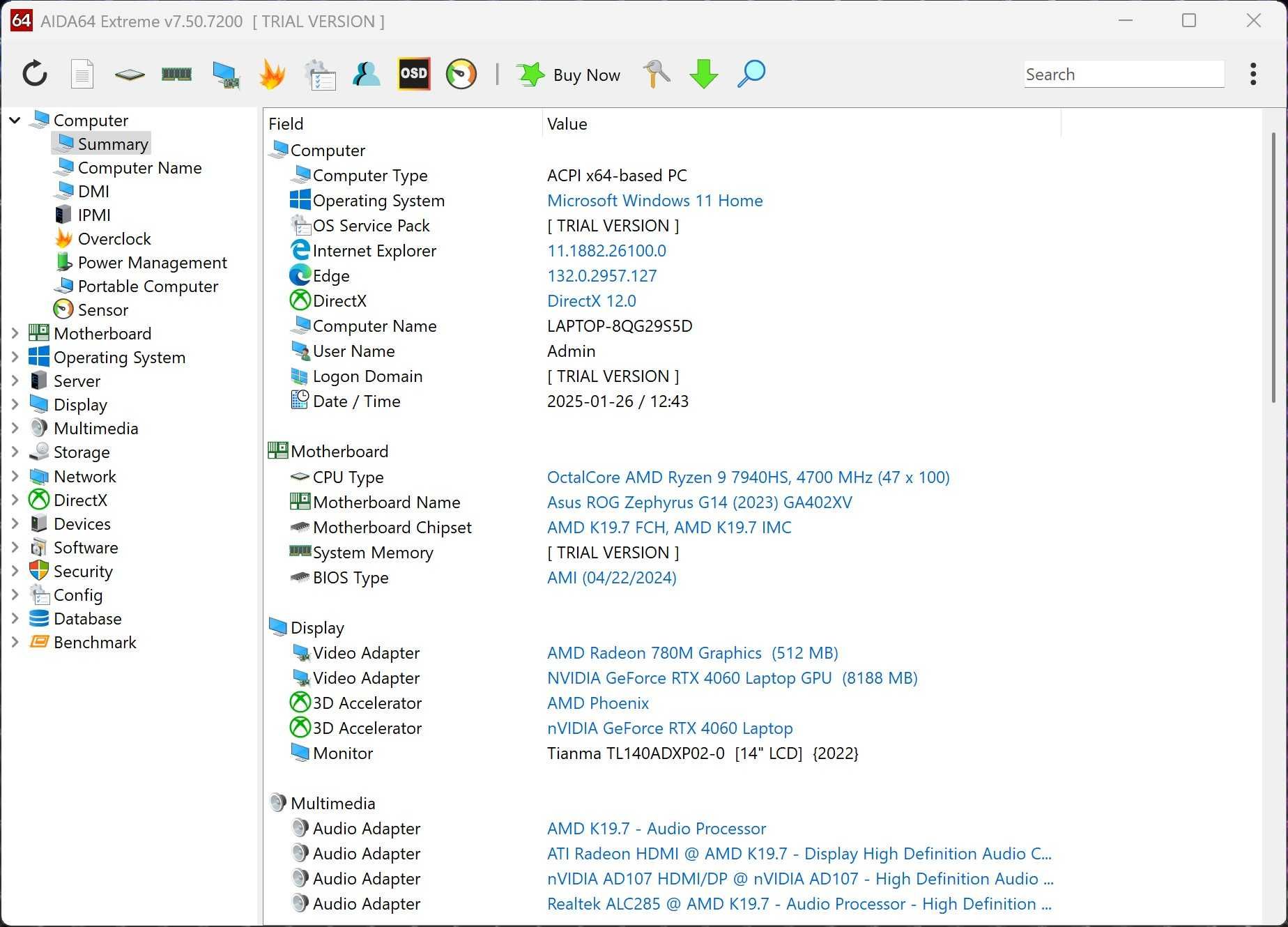Image resolution: width=1288 pixels, height=927 pixels.
Task: Click the Internet Explorer row icon
Action: click(x=300, y=250)
